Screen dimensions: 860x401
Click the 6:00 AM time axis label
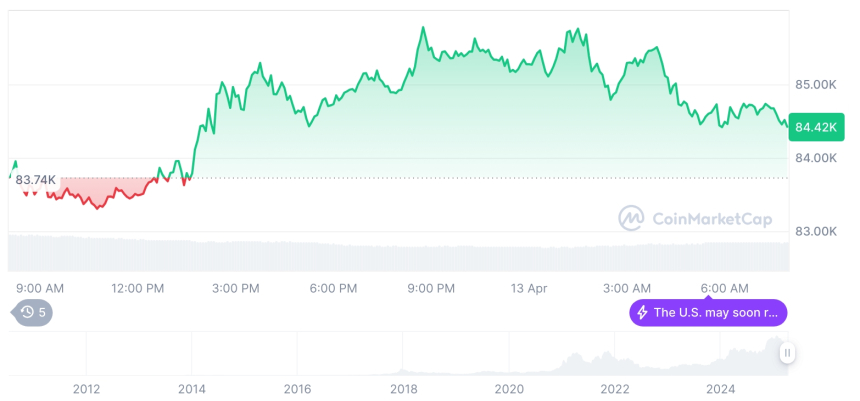click(x=725, y=288)
